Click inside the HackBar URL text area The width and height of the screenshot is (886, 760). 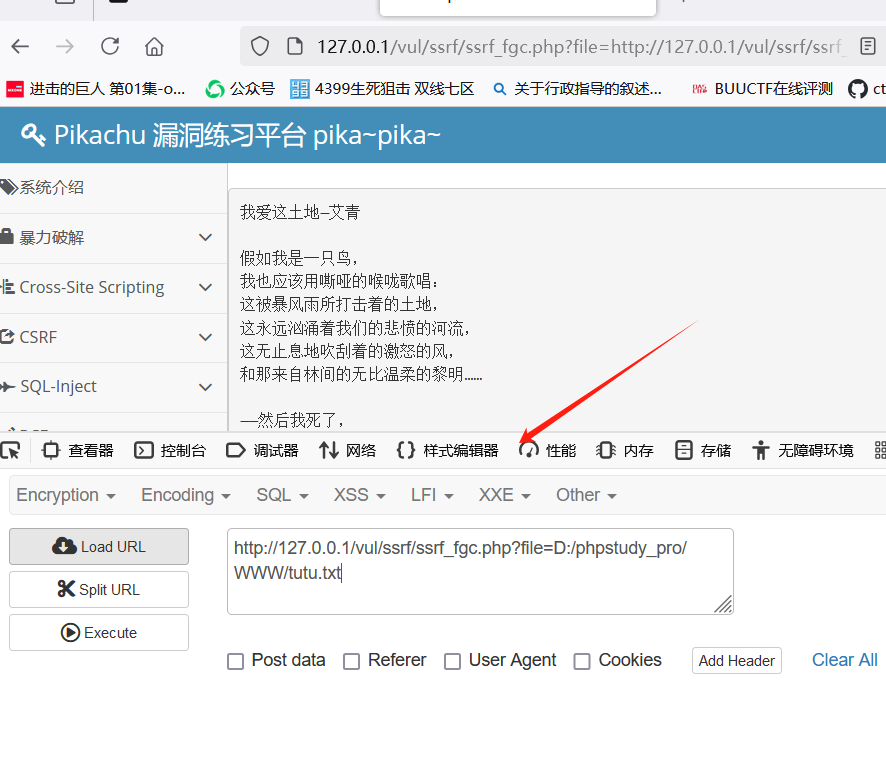tap(480, 571)
